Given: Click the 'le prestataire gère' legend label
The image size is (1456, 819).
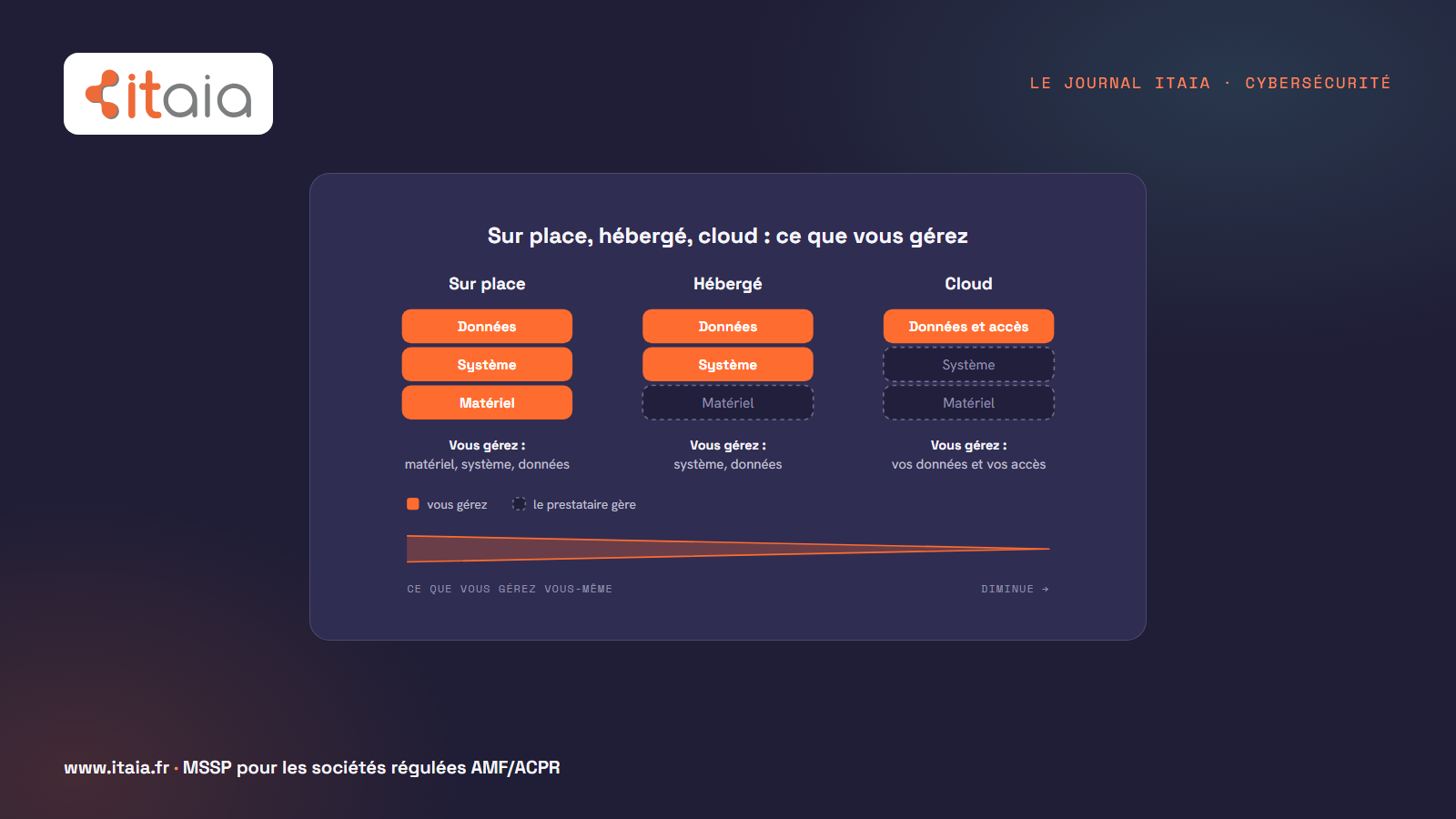Looking at the screenshot, I should [584, 505].
